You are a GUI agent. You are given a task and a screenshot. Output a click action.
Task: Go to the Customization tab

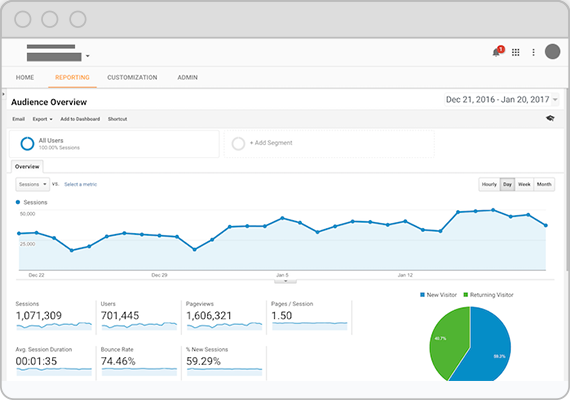[132, 77]
